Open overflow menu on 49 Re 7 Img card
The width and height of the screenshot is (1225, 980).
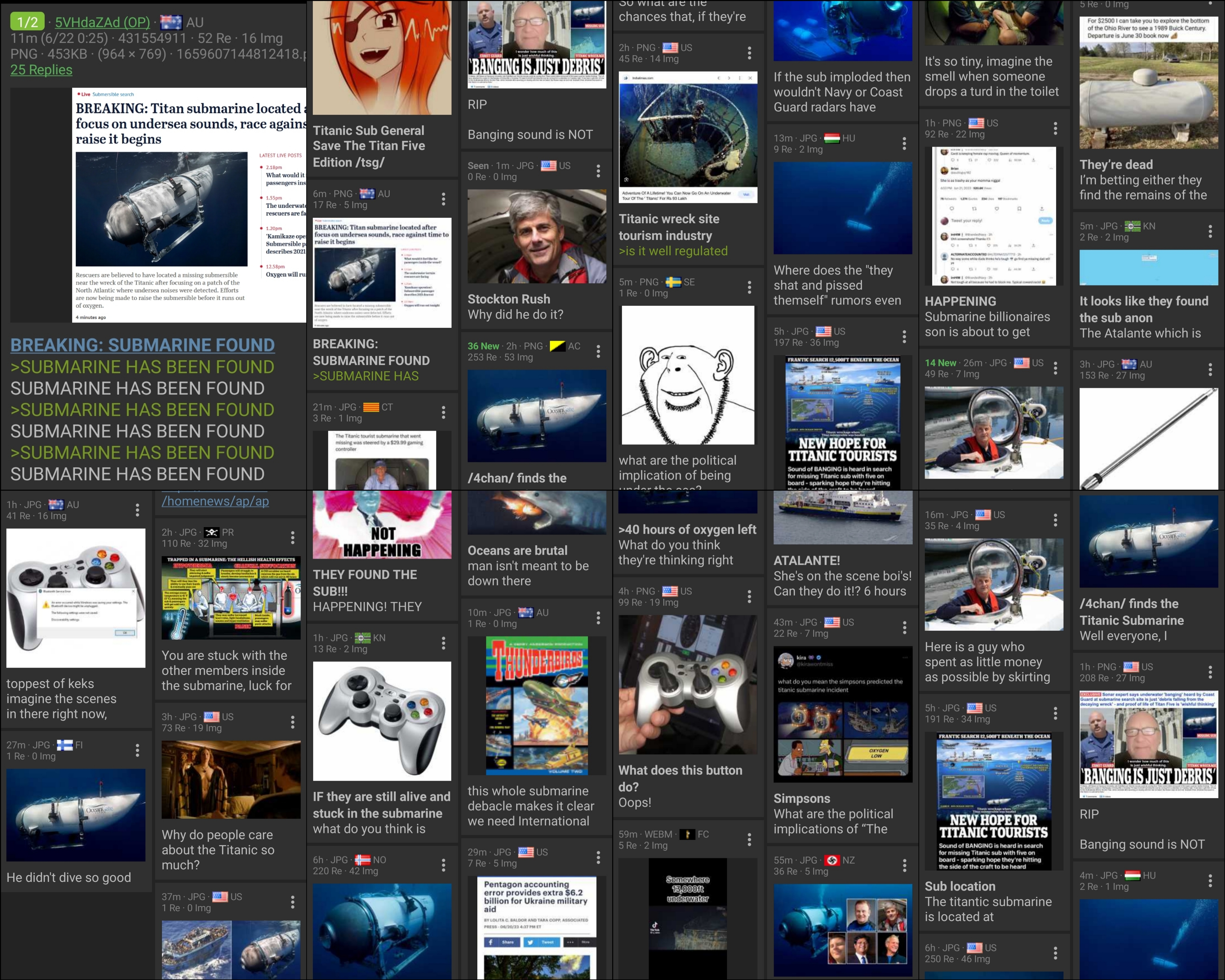click(1055, 368)
